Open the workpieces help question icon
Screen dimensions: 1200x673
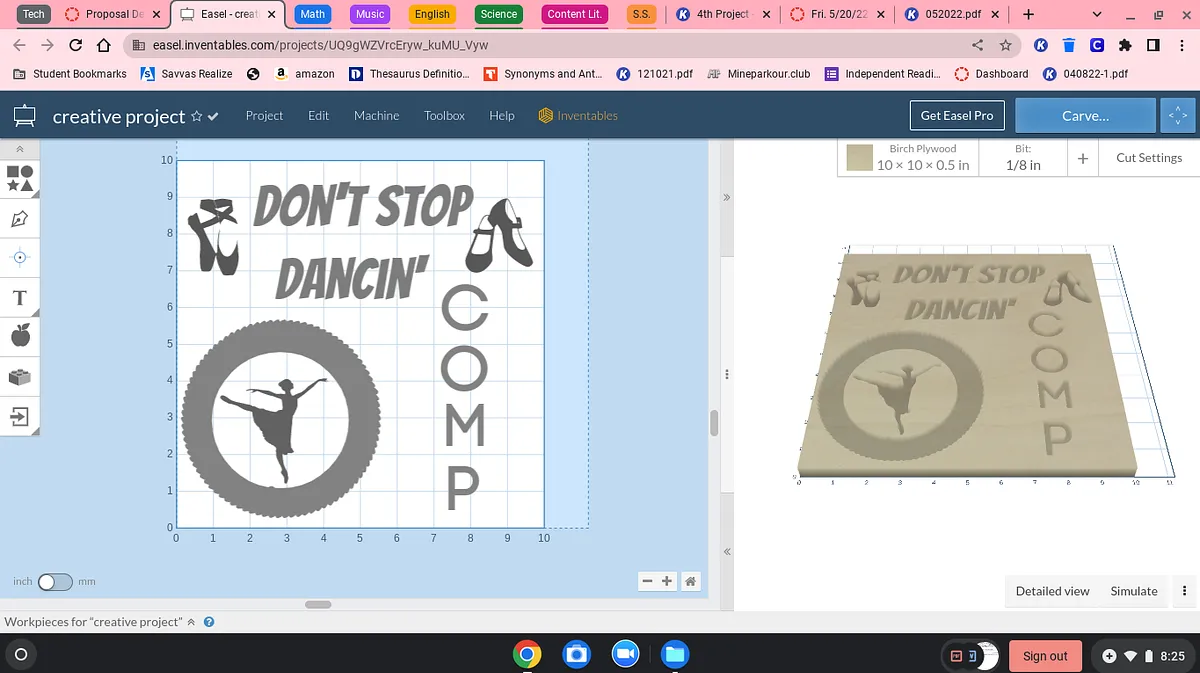coord(209,622)
